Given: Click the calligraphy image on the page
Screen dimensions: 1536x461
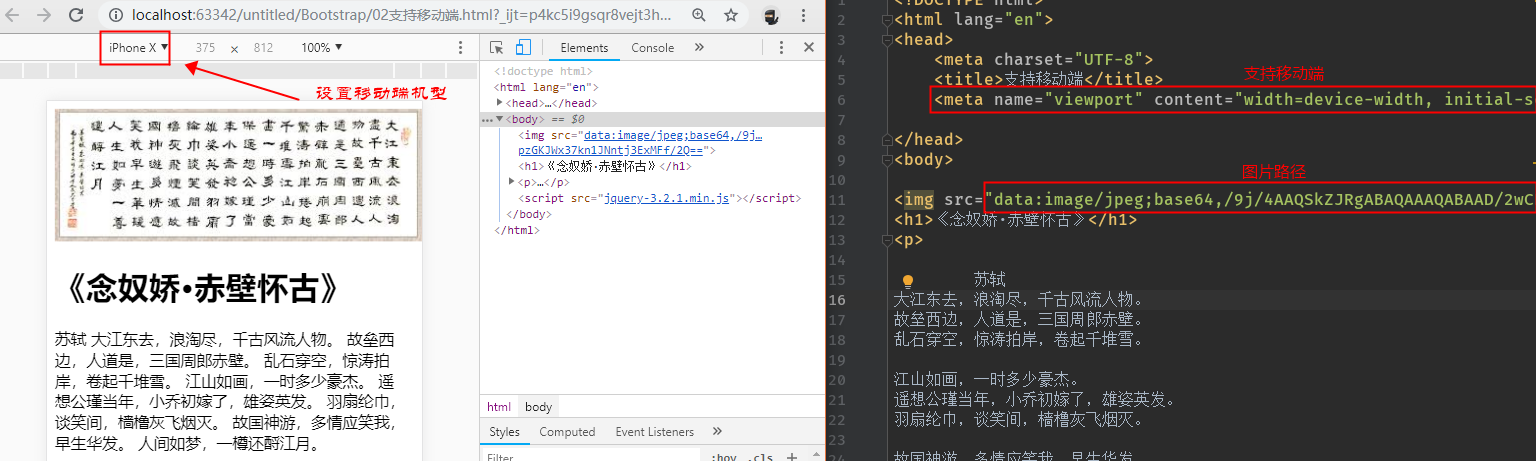Looking at the screenshot, I should click(238, 175).
